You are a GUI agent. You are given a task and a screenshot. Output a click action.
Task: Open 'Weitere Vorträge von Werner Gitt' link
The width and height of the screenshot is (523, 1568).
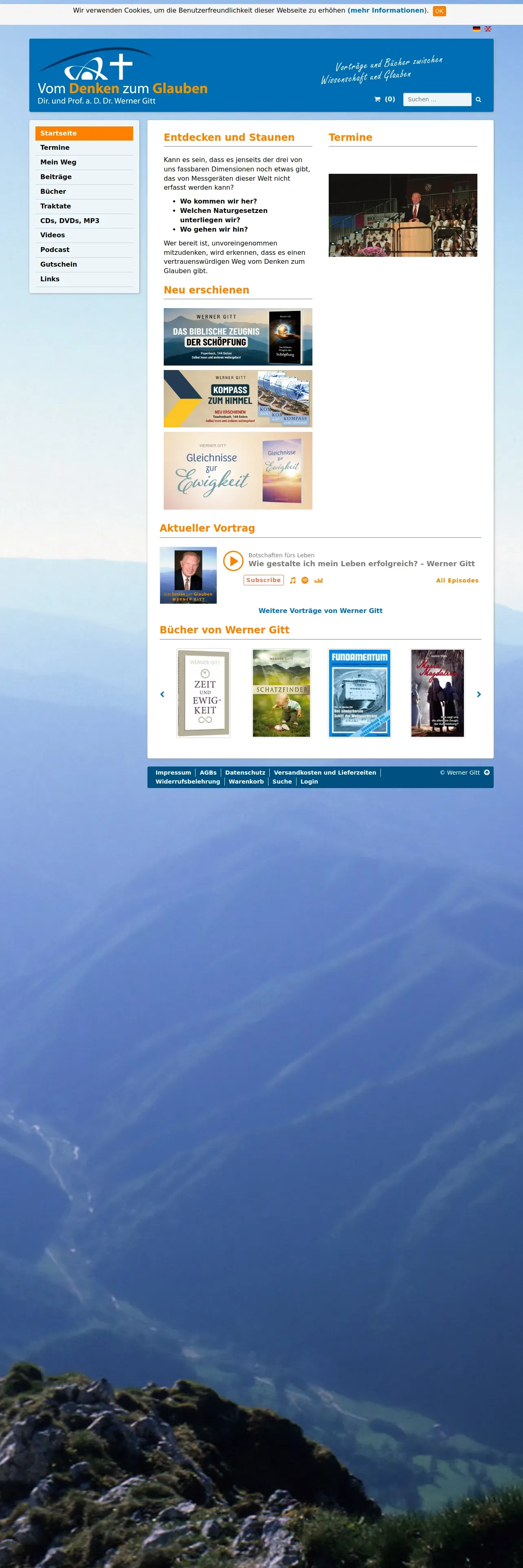[320, 611]
